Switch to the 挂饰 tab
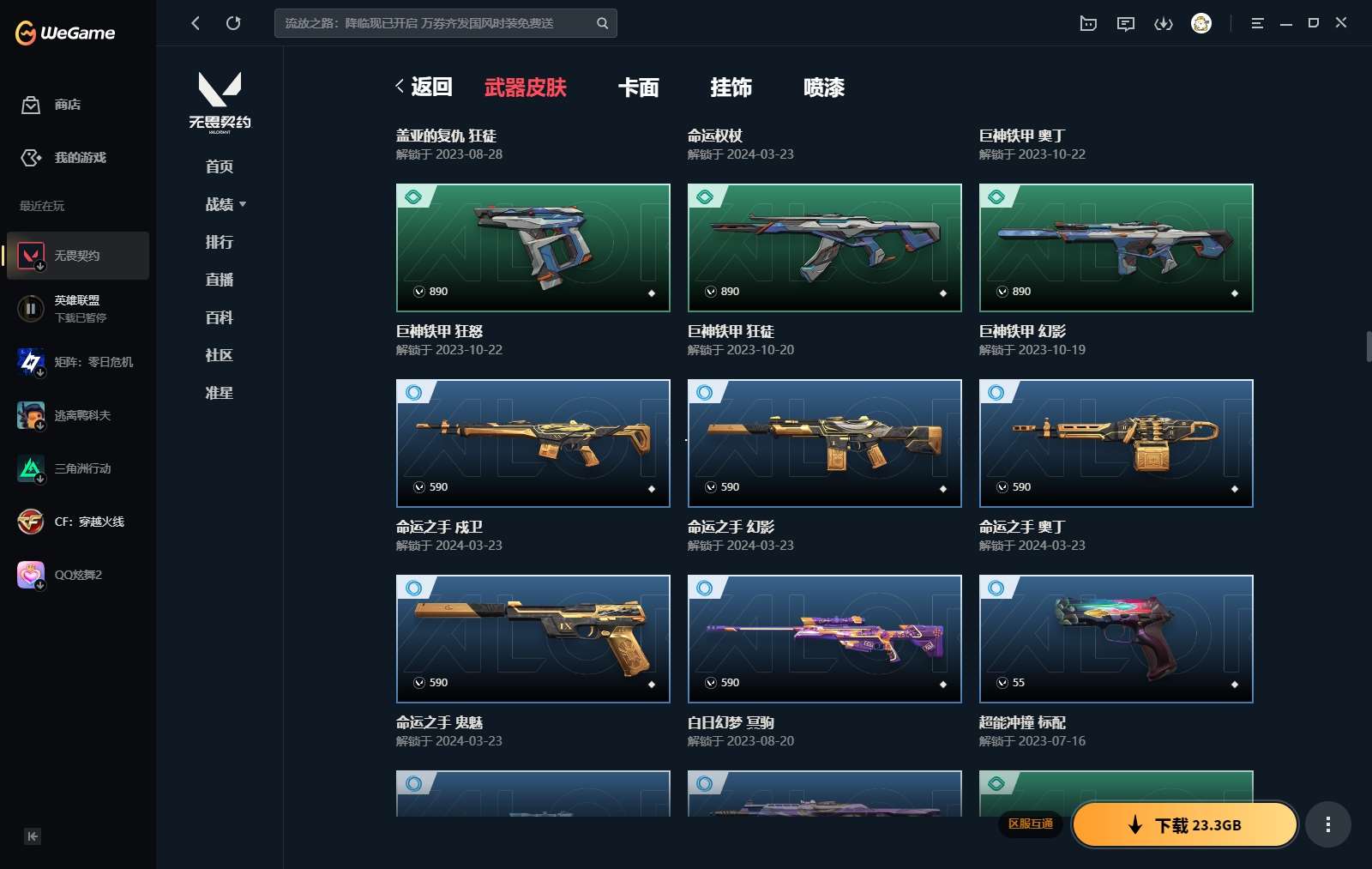 coord(731,88)
